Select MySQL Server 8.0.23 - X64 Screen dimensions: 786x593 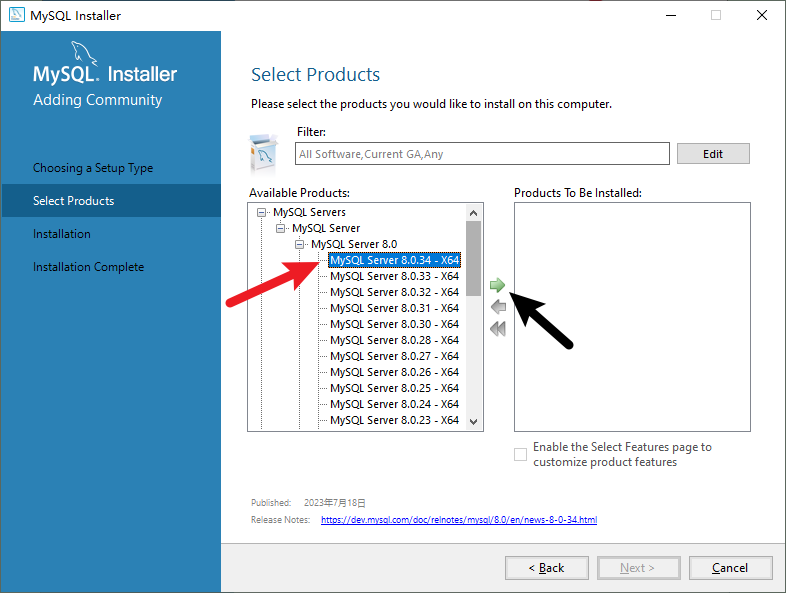[394, 420]
